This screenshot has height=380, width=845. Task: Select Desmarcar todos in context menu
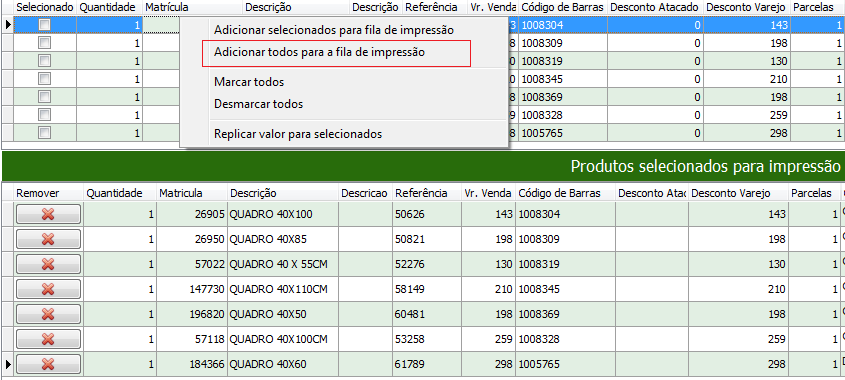(258, 103)
